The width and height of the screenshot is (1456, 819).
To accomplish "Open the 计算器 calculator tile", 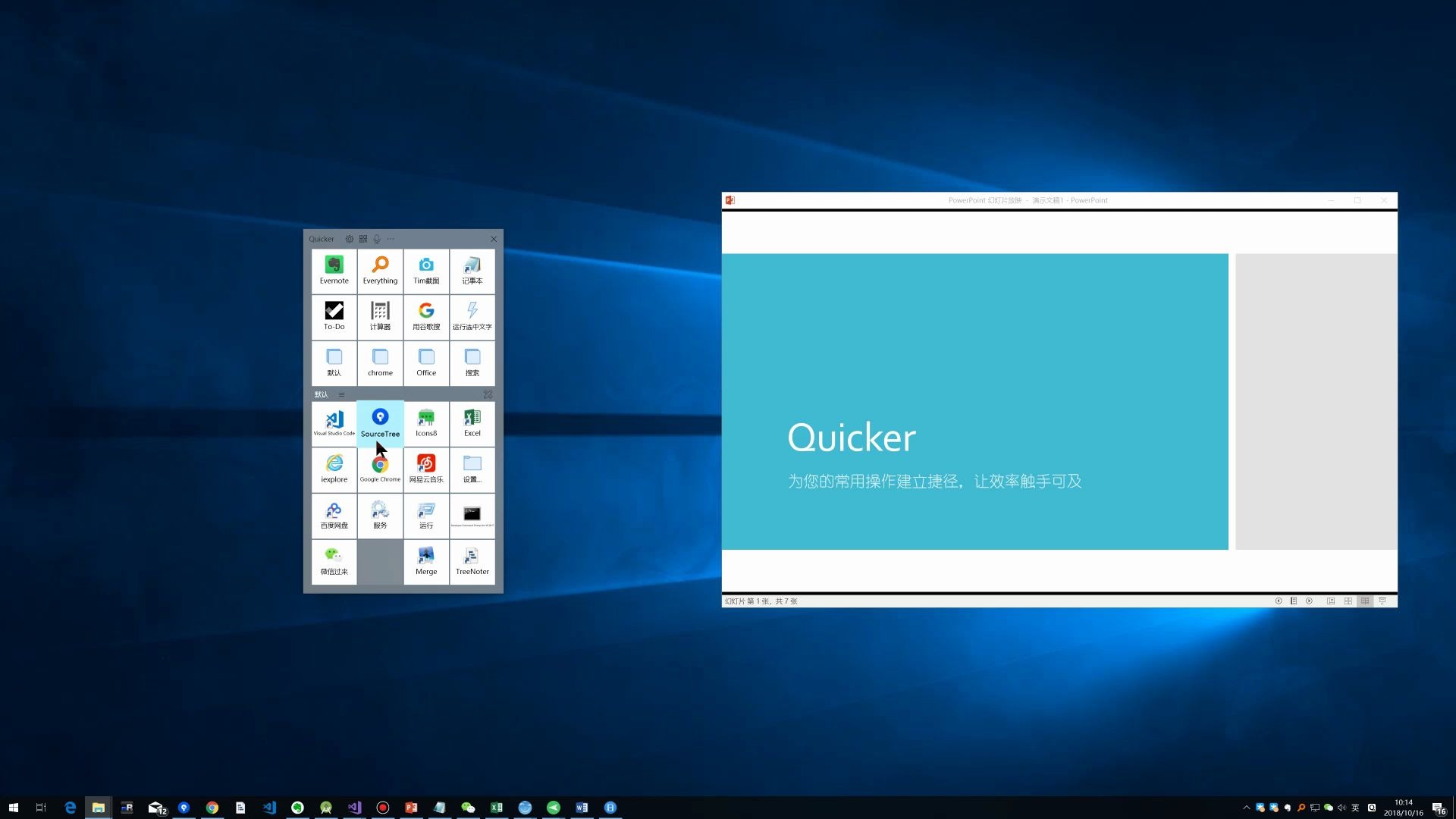I will coord(380,317).
